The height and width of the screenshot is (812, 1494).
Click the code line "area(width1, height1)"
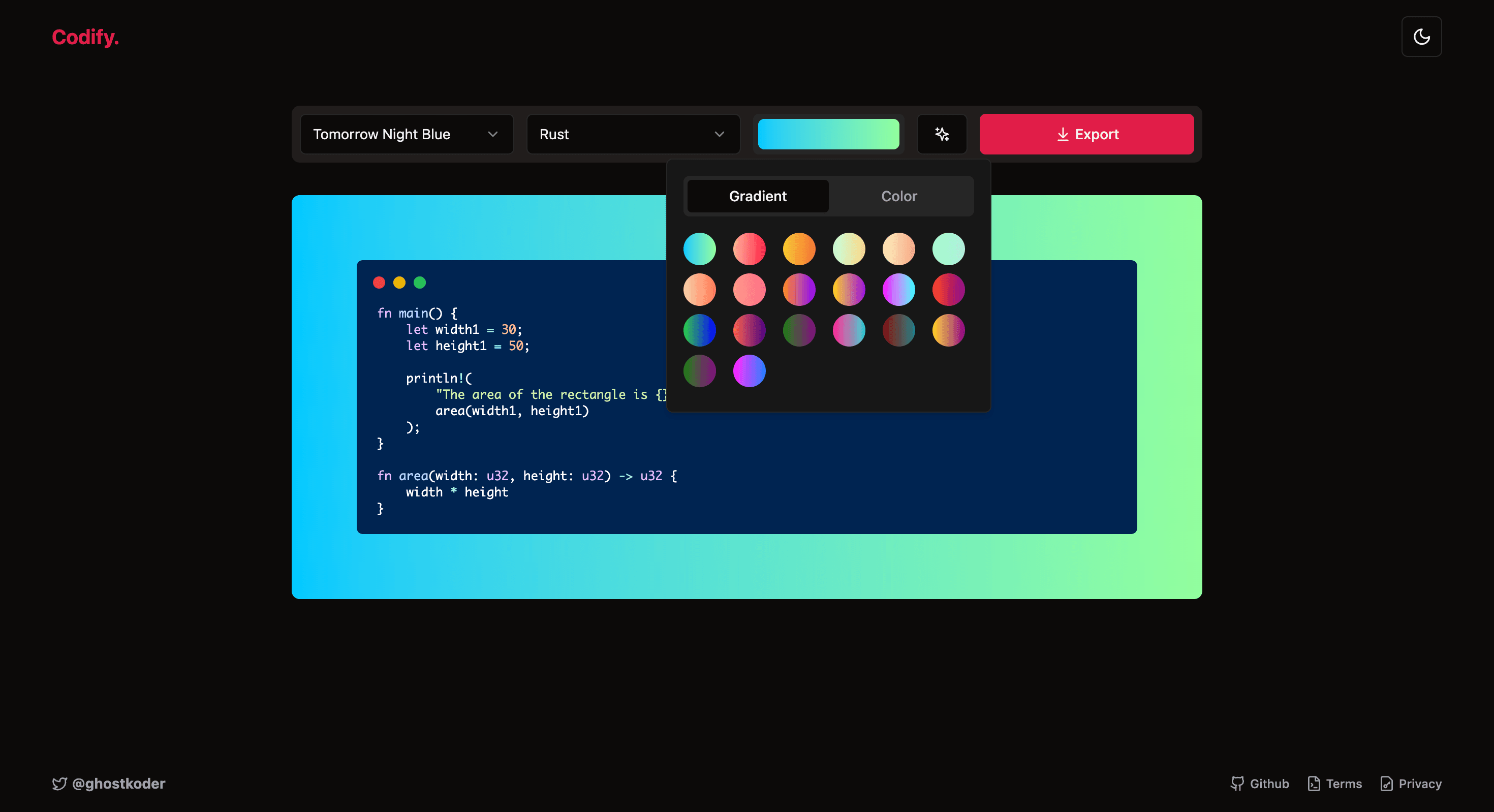[x=512, y=411]
